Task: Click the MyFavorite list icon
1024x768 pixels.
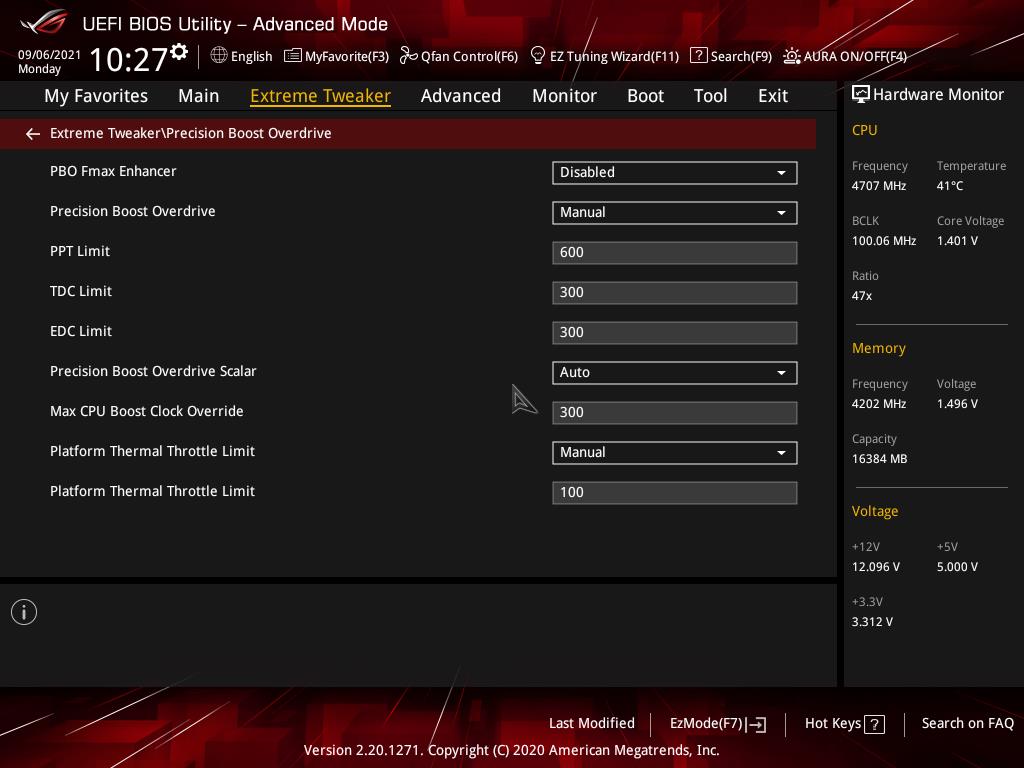Action: tap(293, 56)
